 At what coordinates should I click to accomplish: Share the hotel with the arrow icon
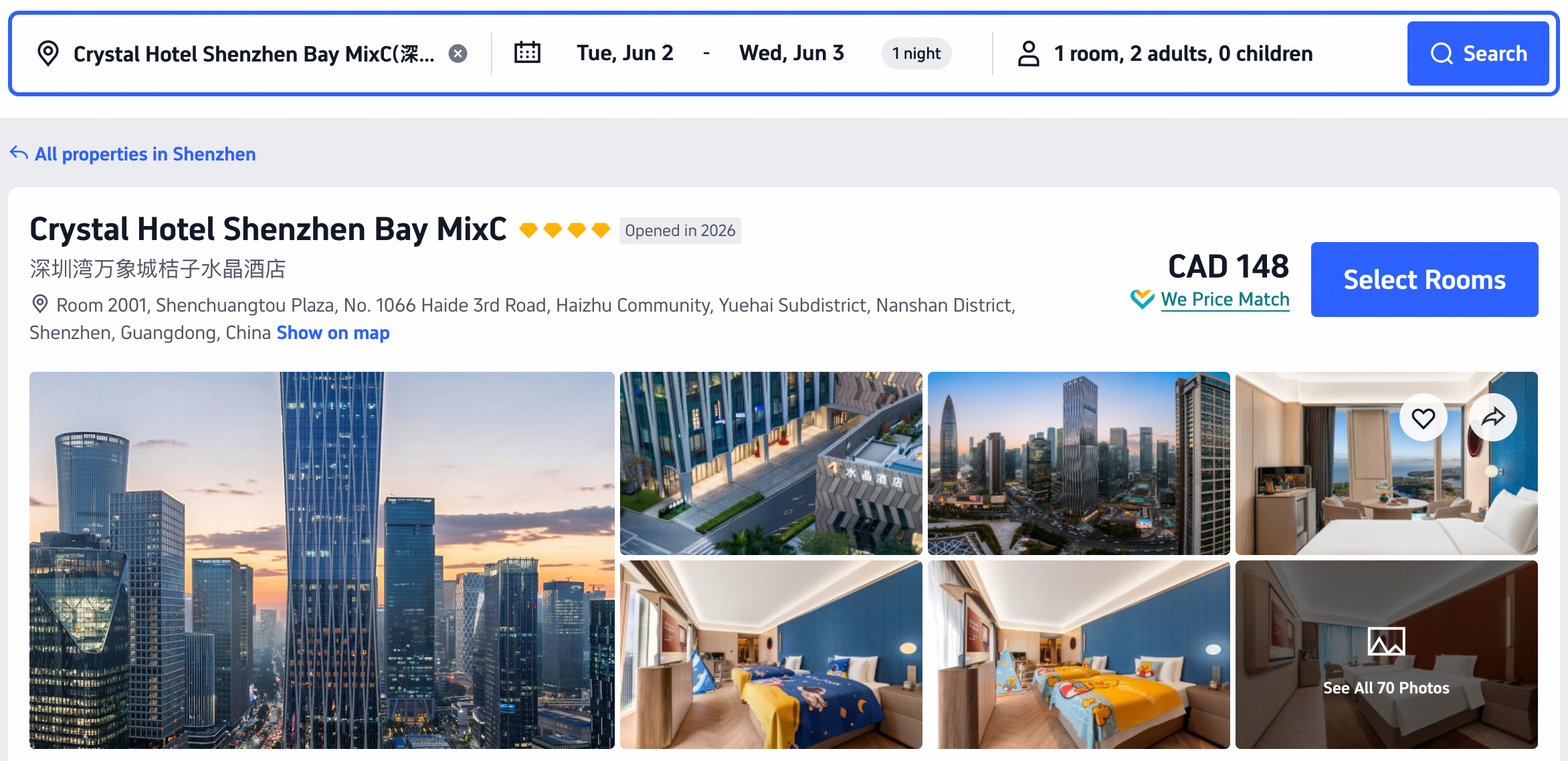point(1493,418)
